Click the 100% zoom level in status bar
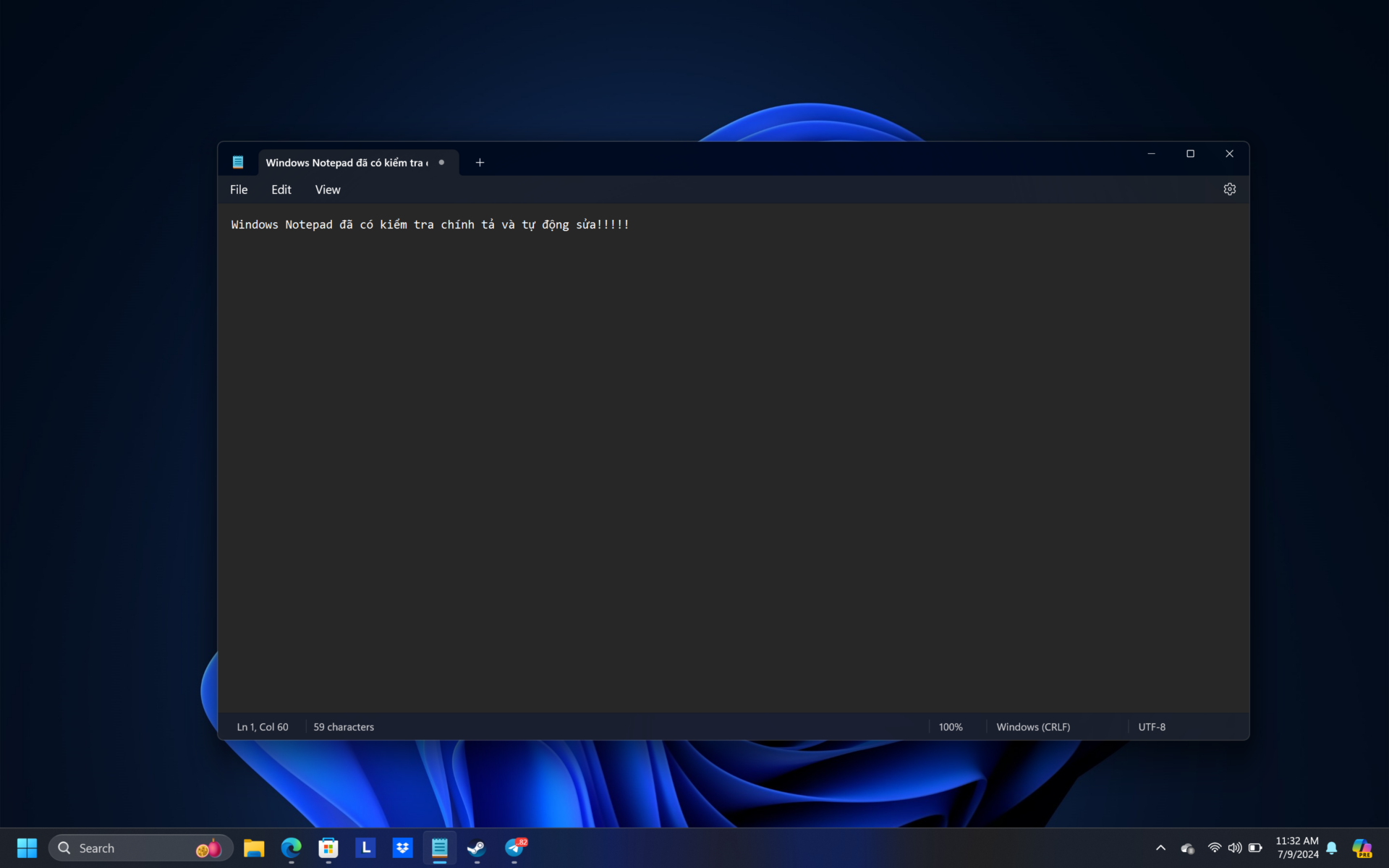 click(950, 727)
